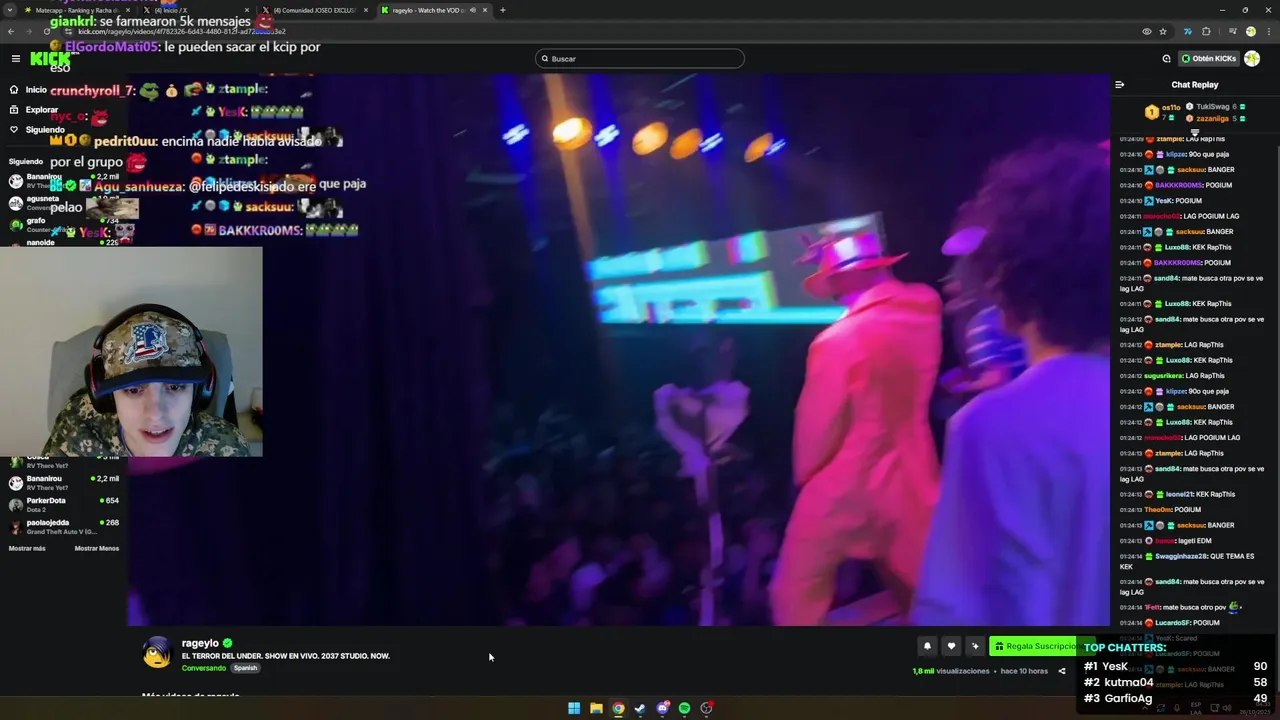Collapse the Chat Replay panel arrow
This screenshot has height=720, width=1280.
[1119, 85]
